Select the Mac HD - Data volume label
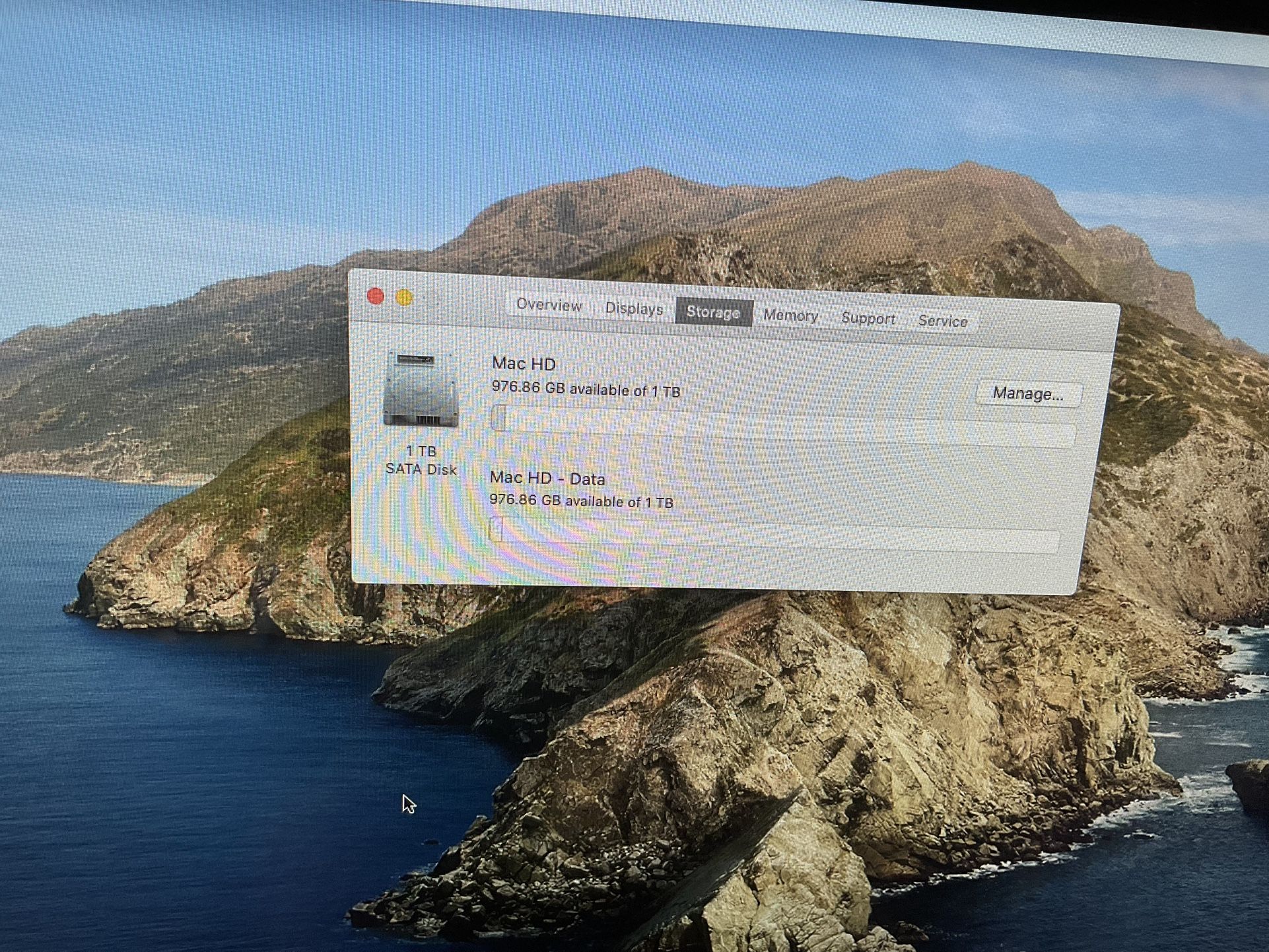This screenshot has width=1269, height=952. pyautogui.click(x=548, y=479)
